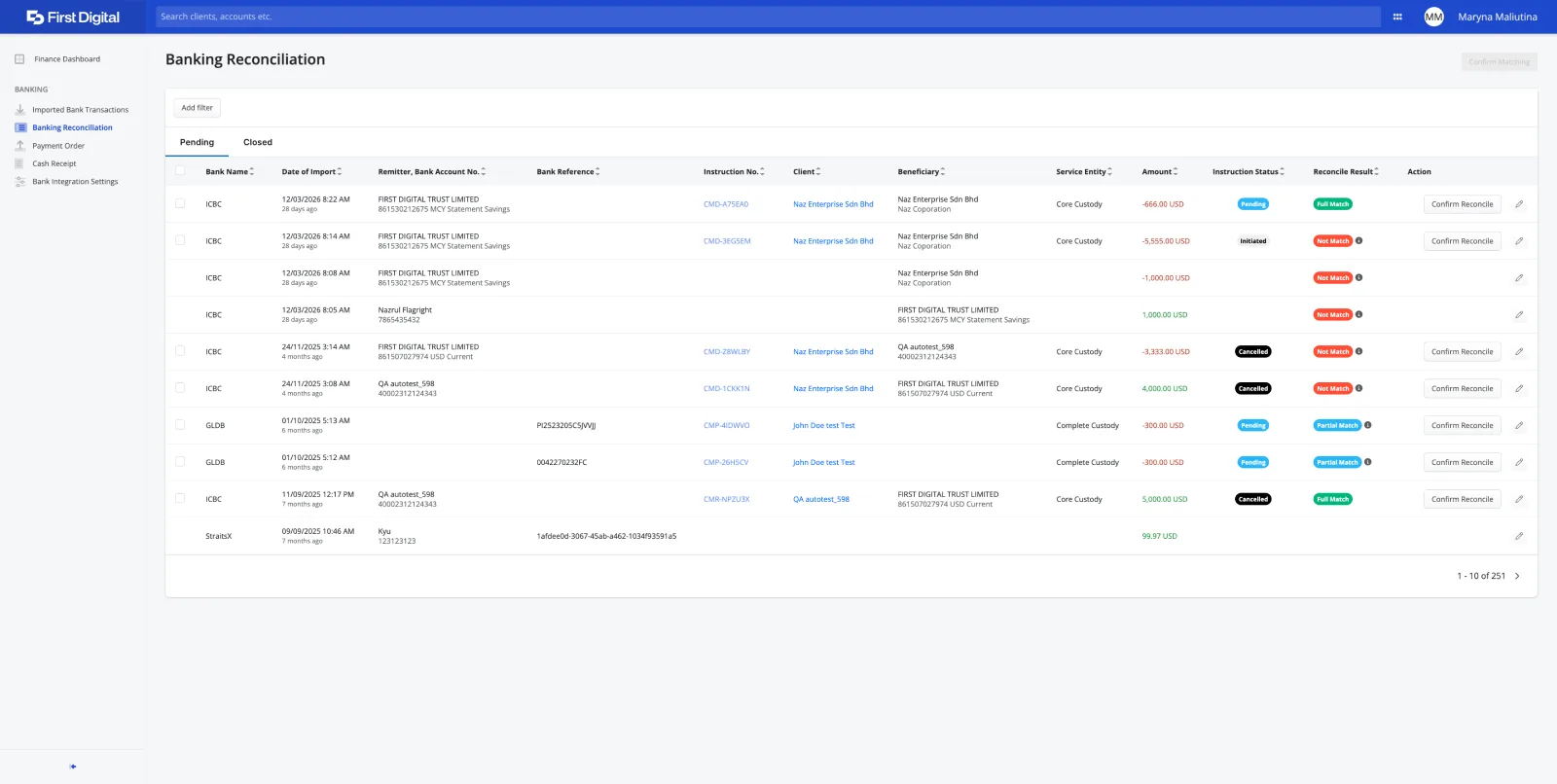Open client link QA autotest_598
Viewport: 1557px width, 784px height.
[821, 499]
